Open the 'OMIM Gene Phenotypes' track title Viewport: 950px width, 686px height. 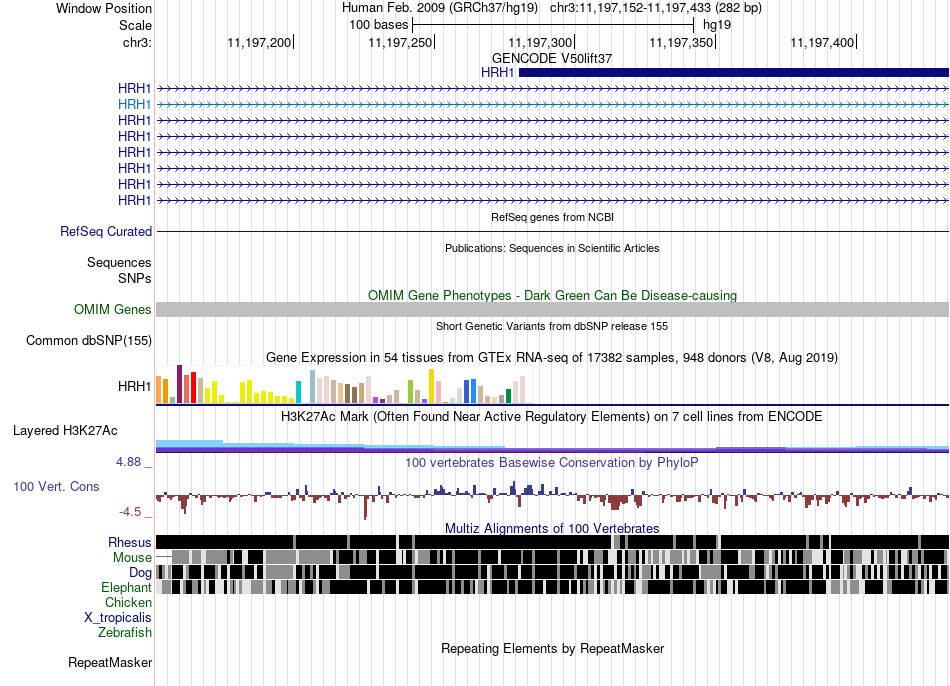552,295
